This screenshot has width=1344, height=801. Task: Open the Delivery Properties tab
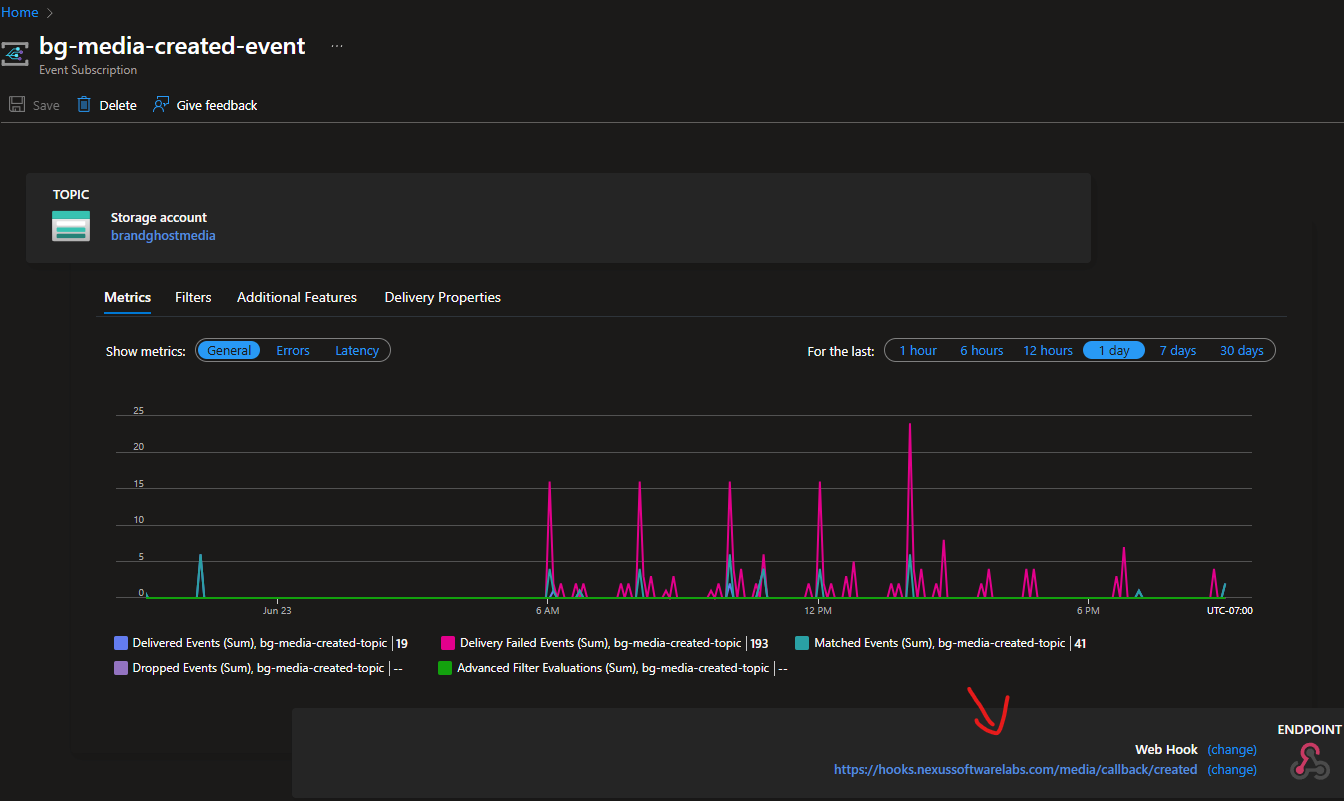pos(443,298)
